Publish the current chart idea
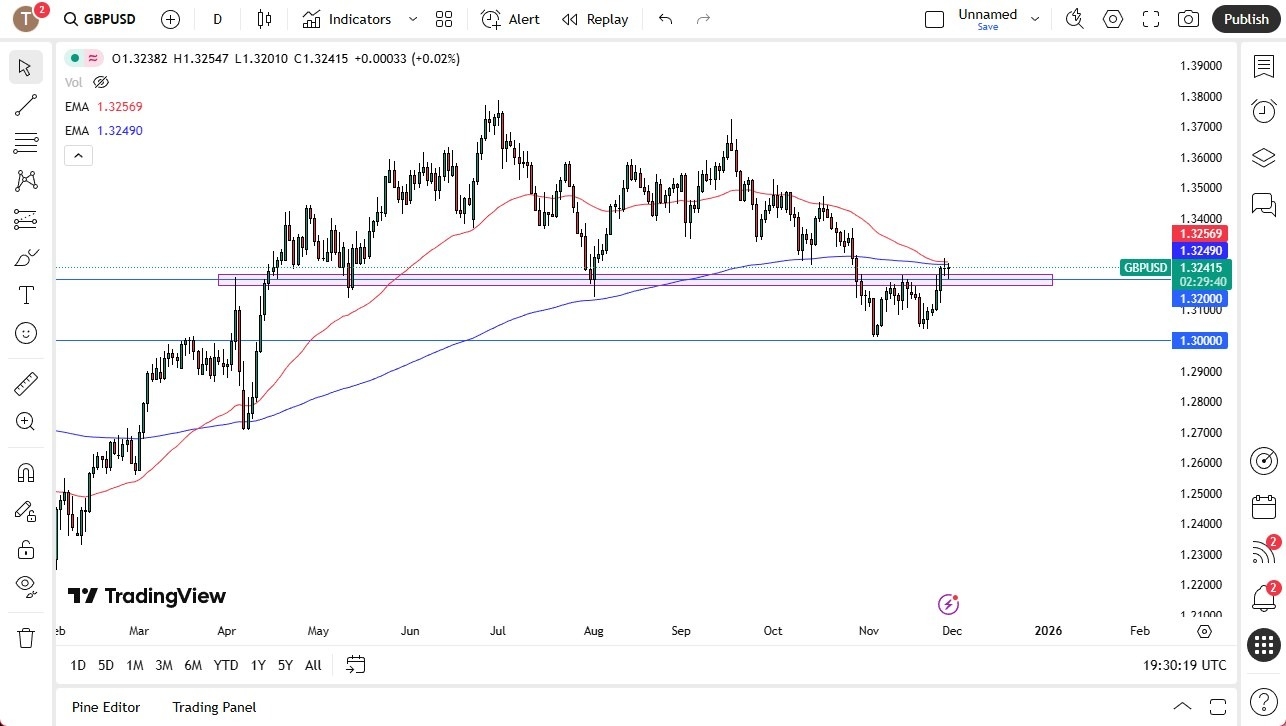1286x726 pixels. click(x=1245, y=18)
